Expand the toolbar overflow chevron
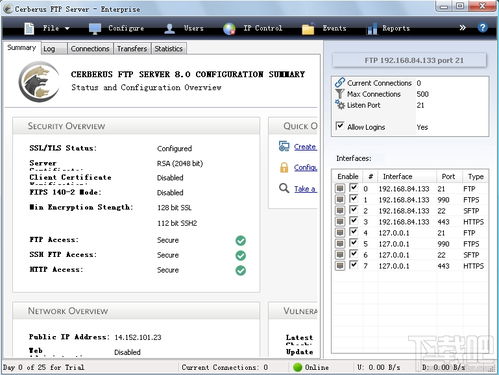499x375 pixels. (x=462, y=28)
